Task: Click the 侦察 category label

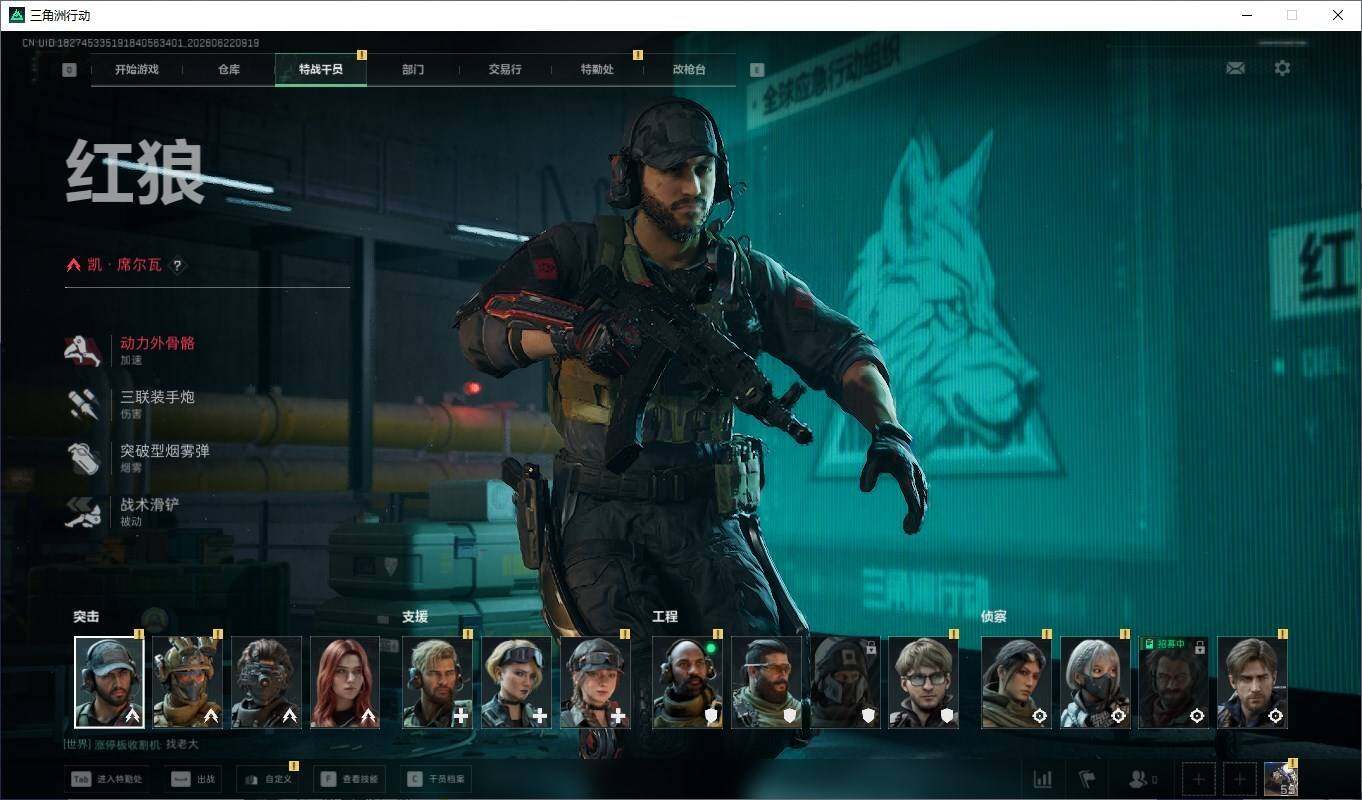Action: [x=994, y=617]
